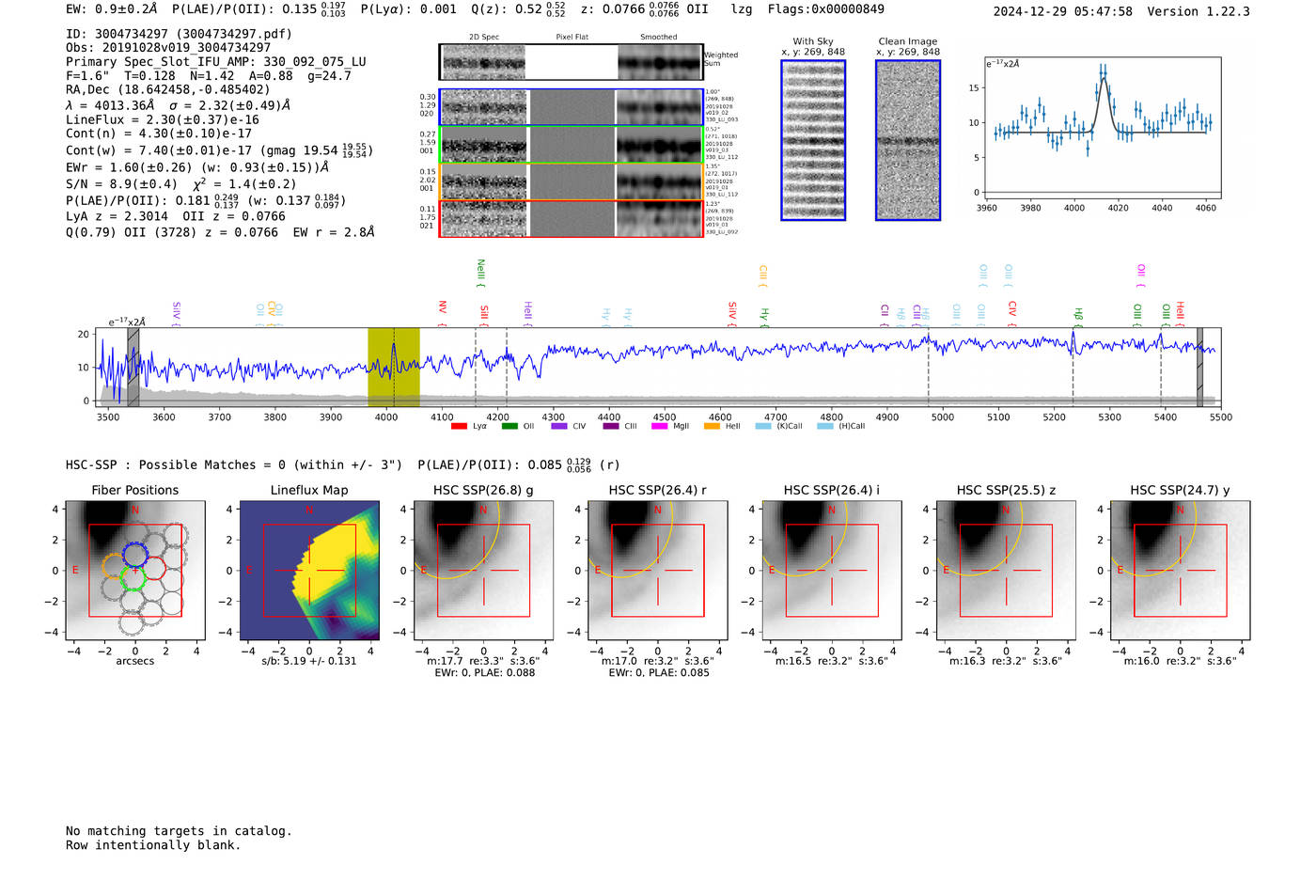
Task: Click the (H)CaII legend swatch
Action: pos(825,426)
